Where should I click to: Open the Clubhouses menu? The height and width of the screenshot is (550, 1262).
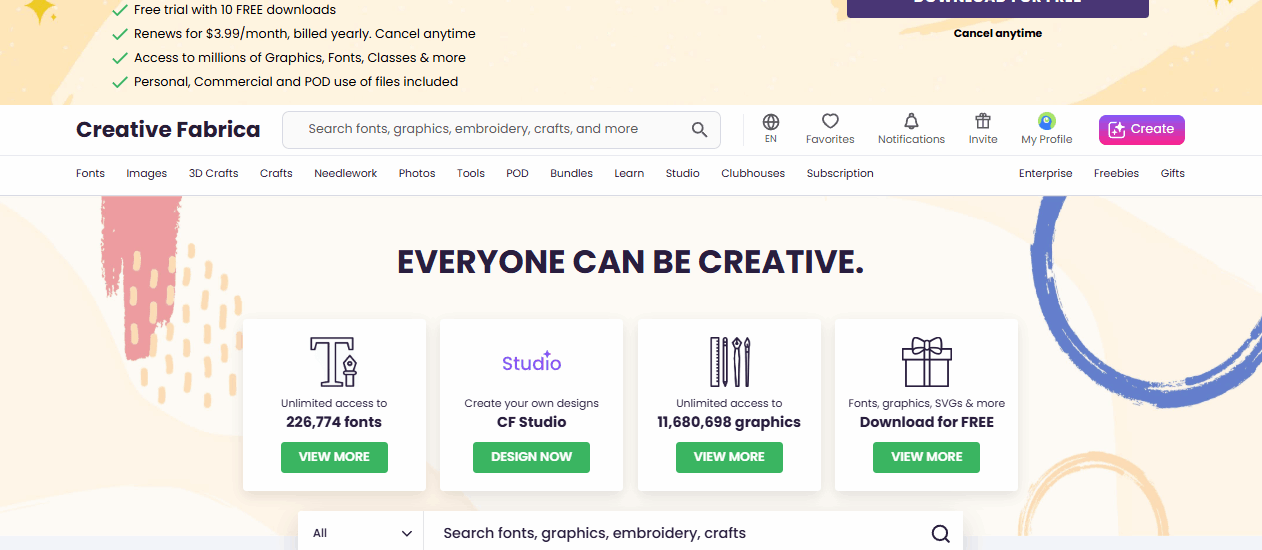coord(753,173)
